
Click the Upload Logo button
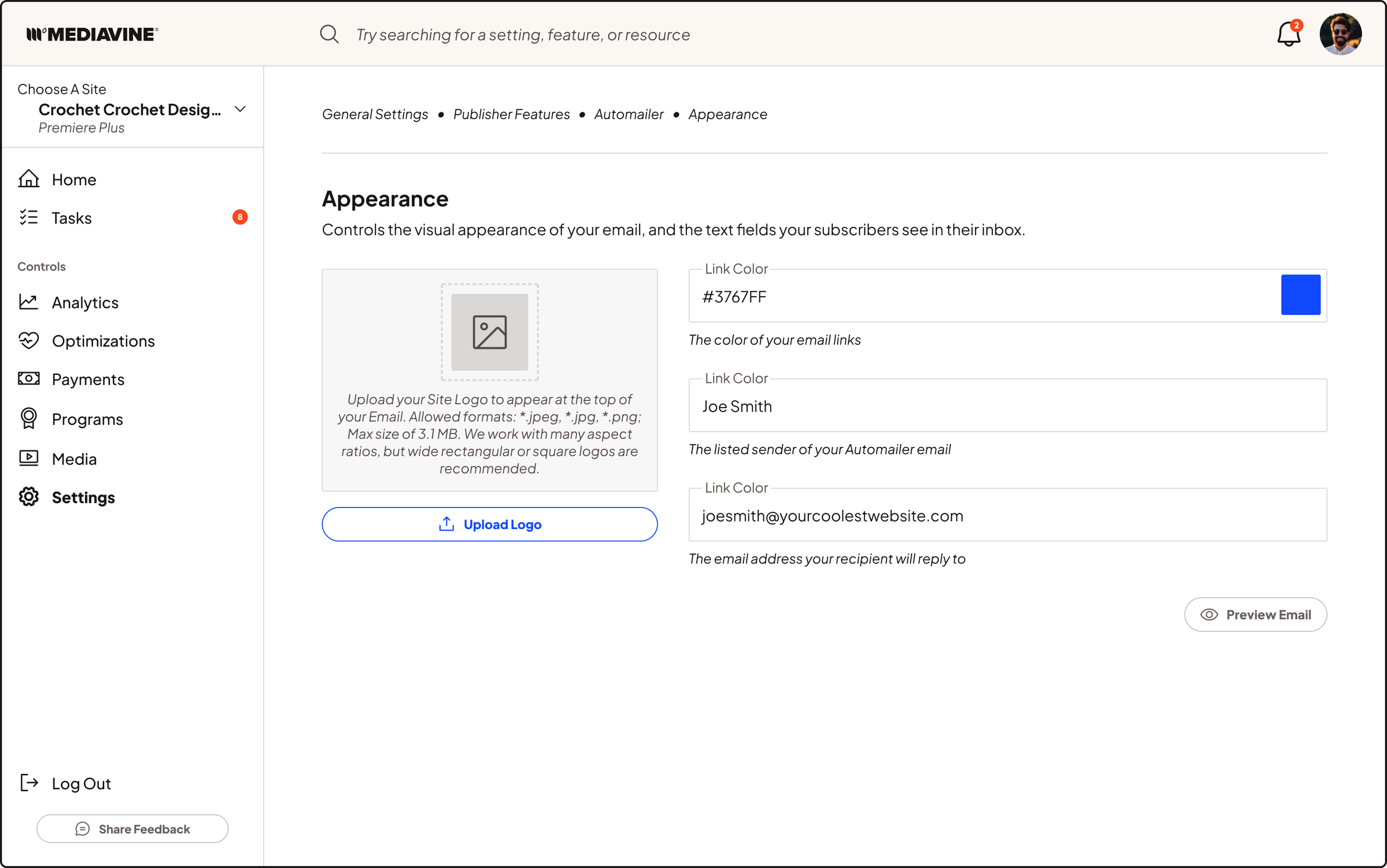(x=489, y=524)
